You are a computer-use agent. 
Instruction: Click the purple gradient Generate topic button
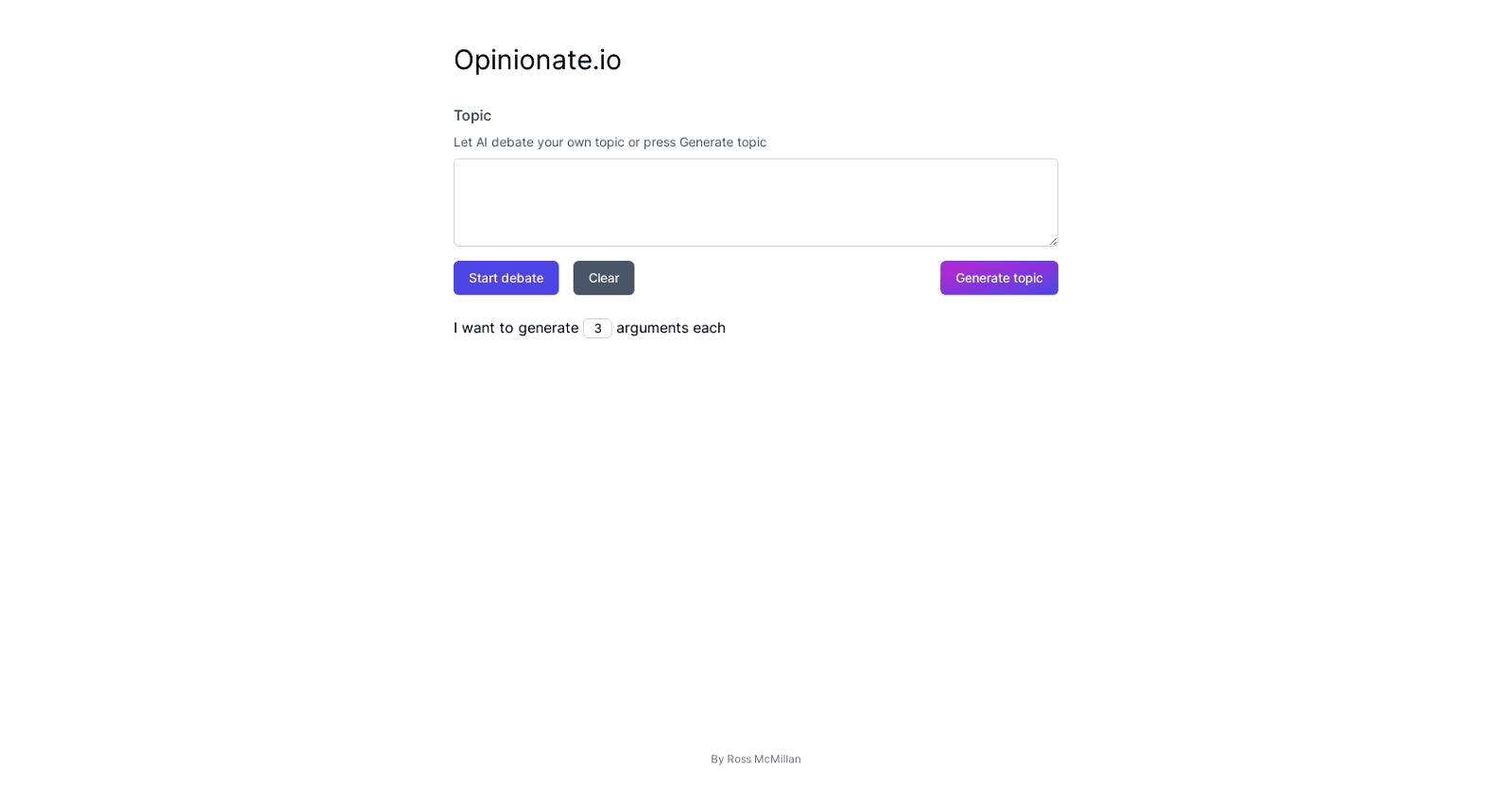pyautogui.click(x=998, y=278)
